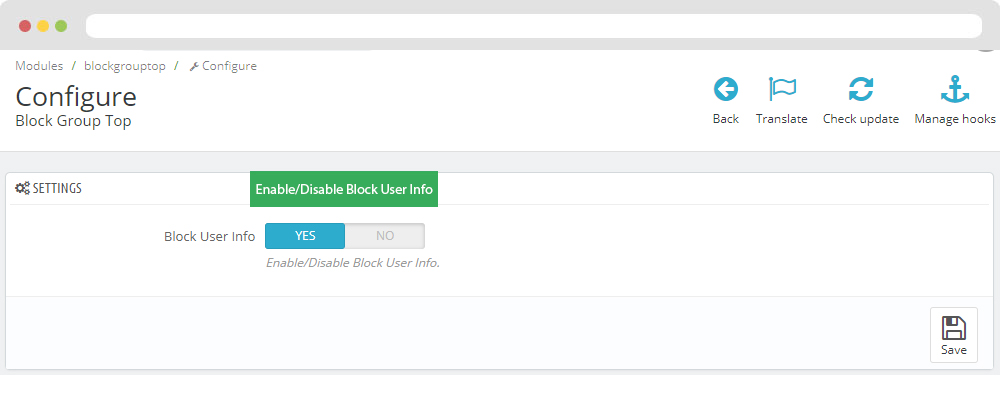Click the Check update refresh arrows icon

[x=861, y=90]
